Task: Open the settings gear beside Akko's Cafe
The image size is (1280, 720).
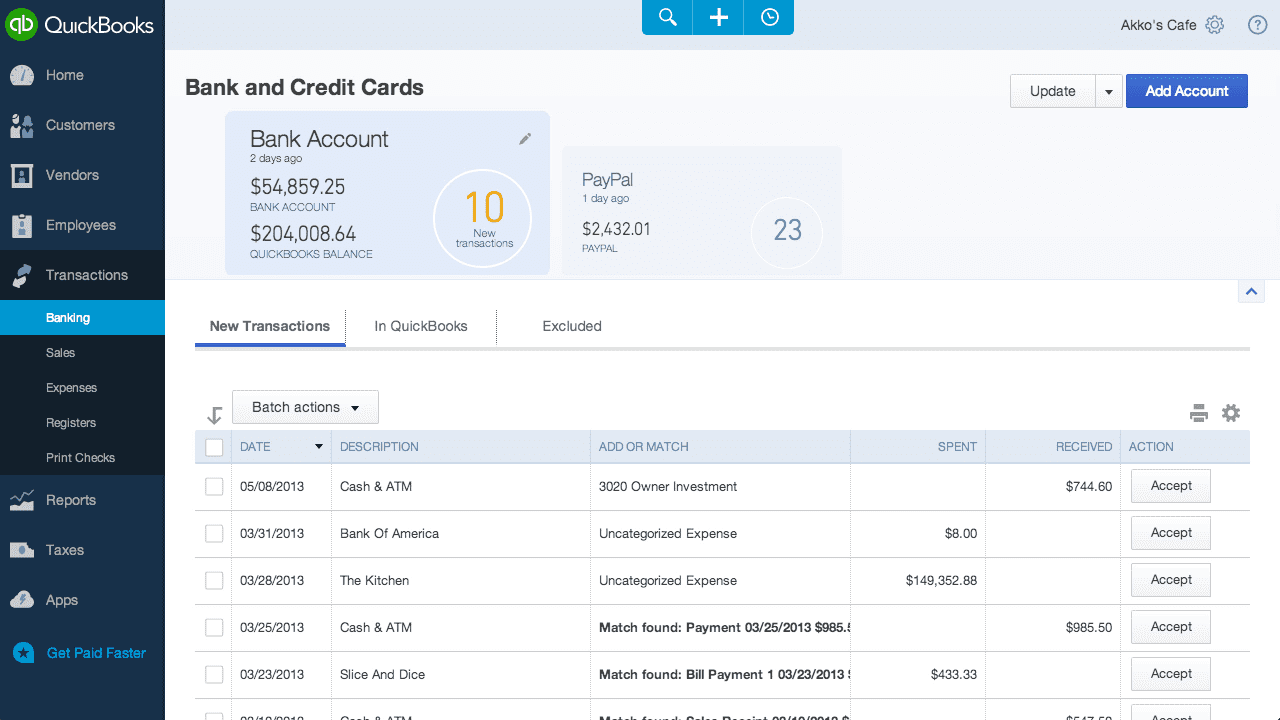Action: click(x=1215, y=25)
